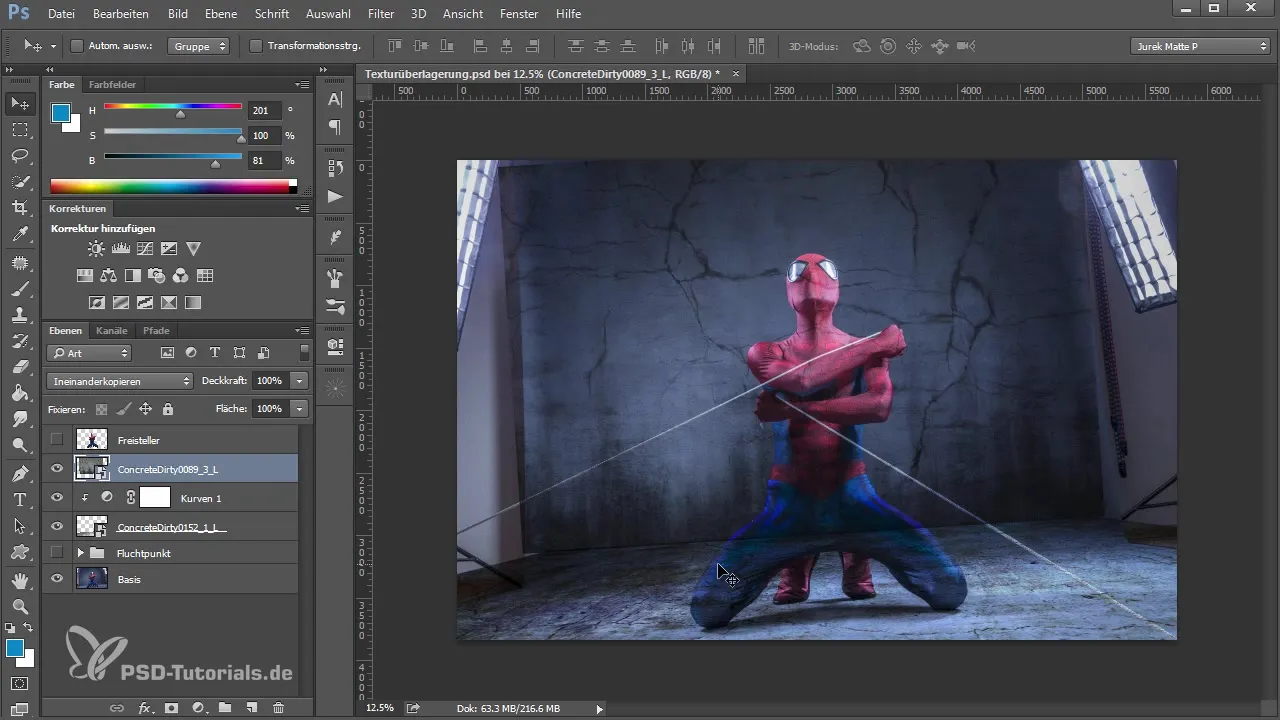Viewport: 1280px width, 720px height.
Task: Select the Zoom tool
Action: pyautogui.click(x=20, y=606)
